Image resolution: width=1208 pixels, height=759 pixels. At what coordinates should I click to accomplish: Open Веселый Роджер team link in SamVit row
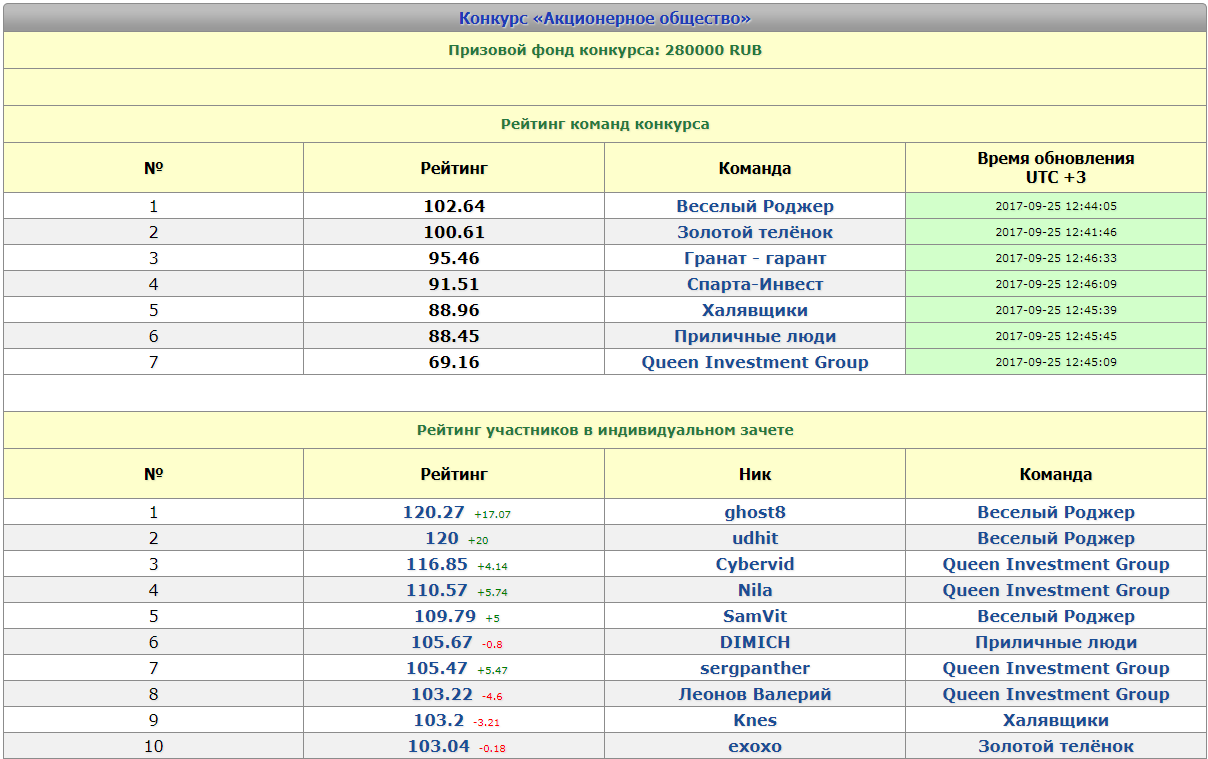(1056, 616)
